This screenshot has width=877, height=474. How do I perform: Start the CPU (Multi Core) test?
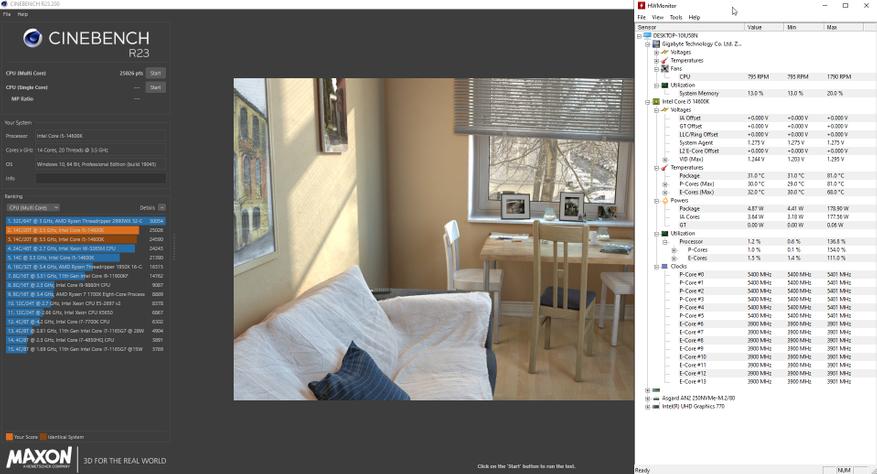click(x=155, y=73)
